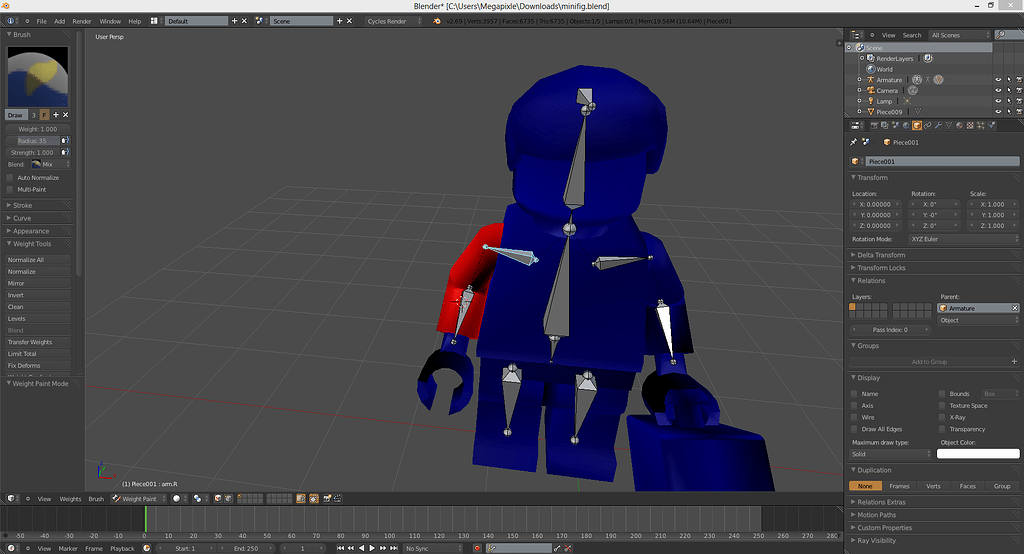Open the Scene properties tab icon
Screen dimensions: 1024x554
pyautogui.click(x=895, y=125)
